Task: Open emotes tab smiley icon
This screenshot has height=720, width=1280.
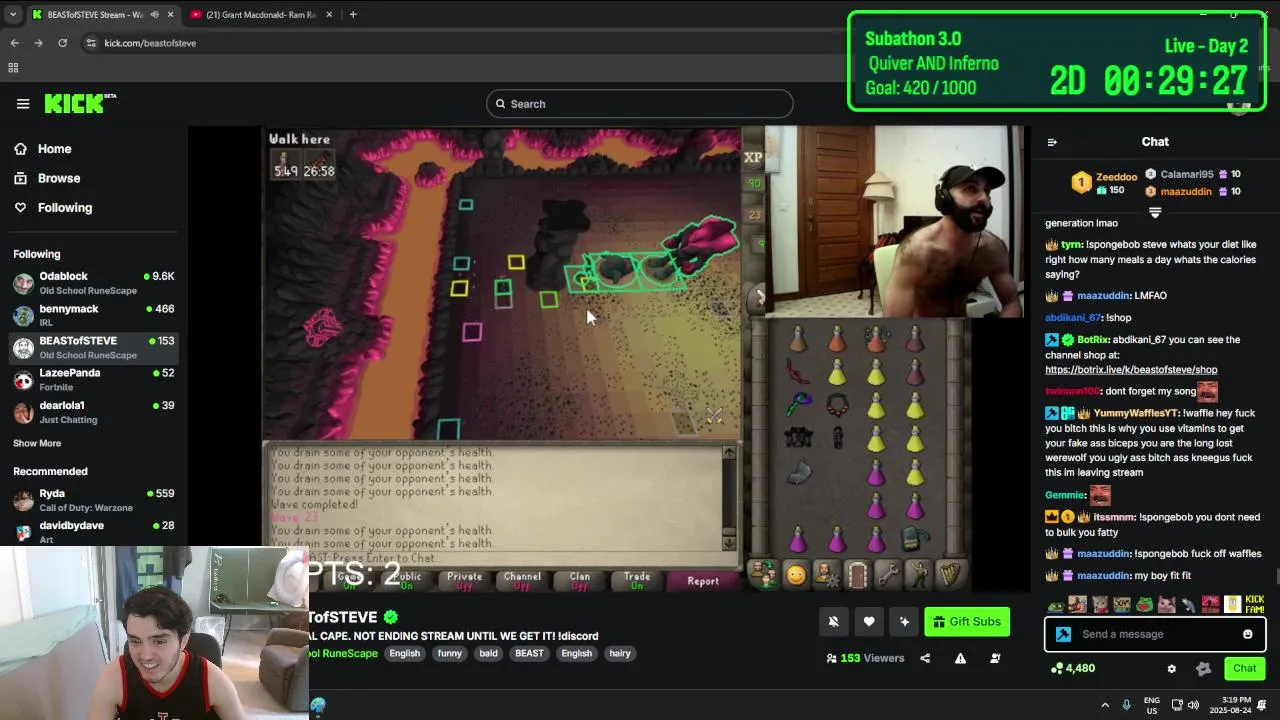Action: 796,574
